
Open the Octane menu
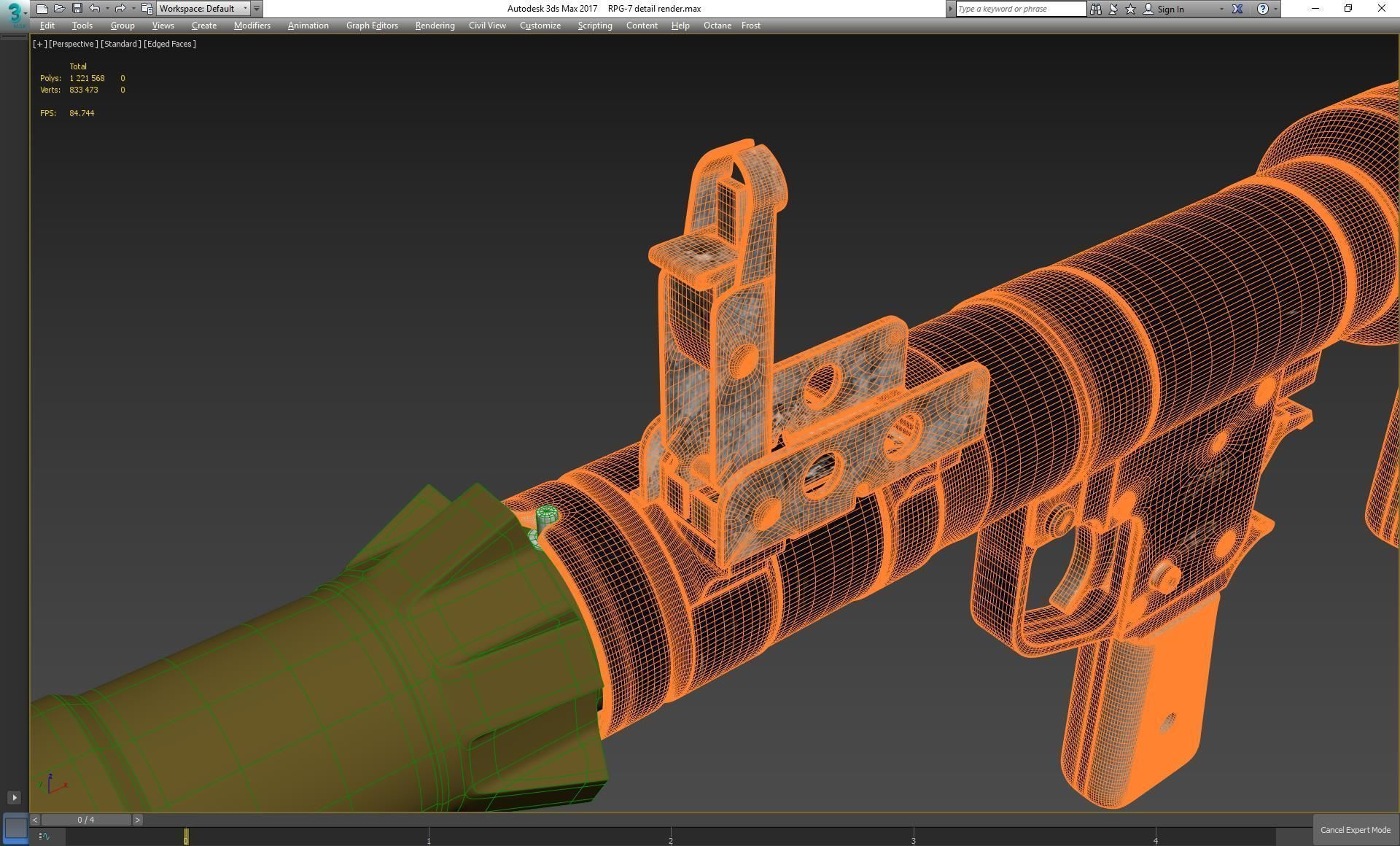coord(717,26)
